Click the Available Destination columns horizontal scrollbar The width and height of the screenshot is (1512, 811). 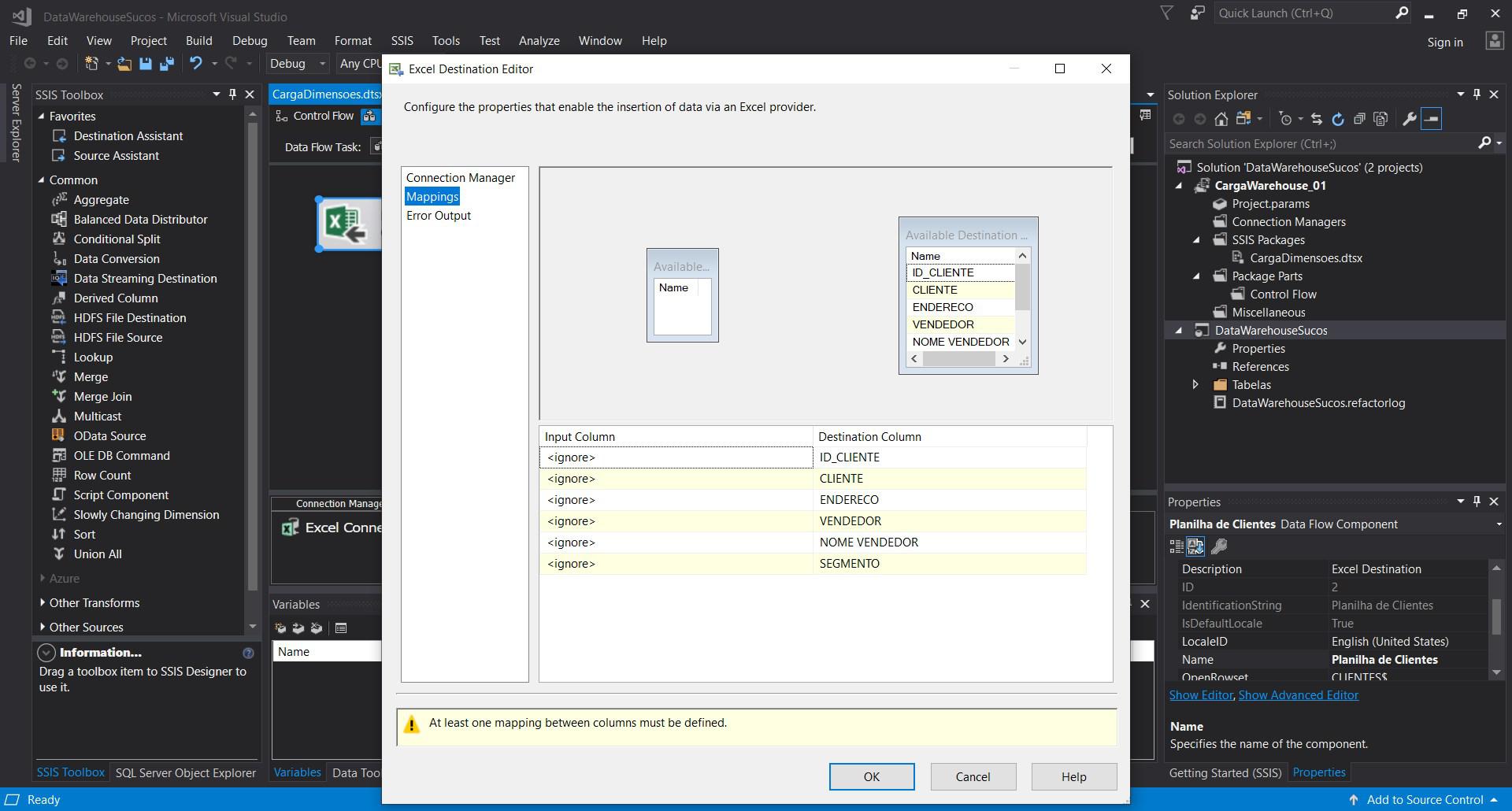tap(959, 359)
